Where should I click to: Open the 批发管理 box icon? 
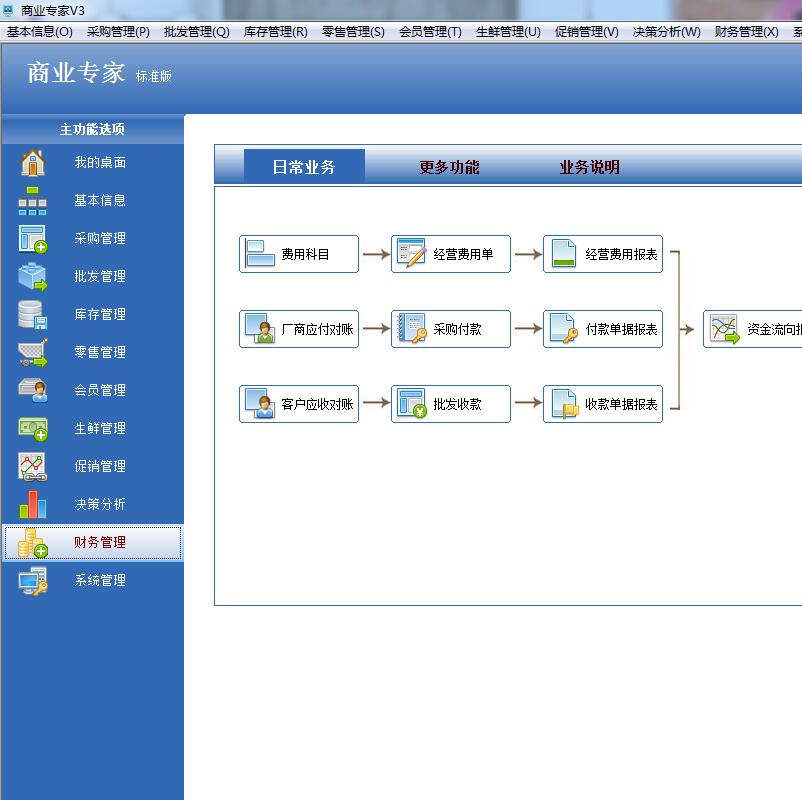[x=33, y=277]
